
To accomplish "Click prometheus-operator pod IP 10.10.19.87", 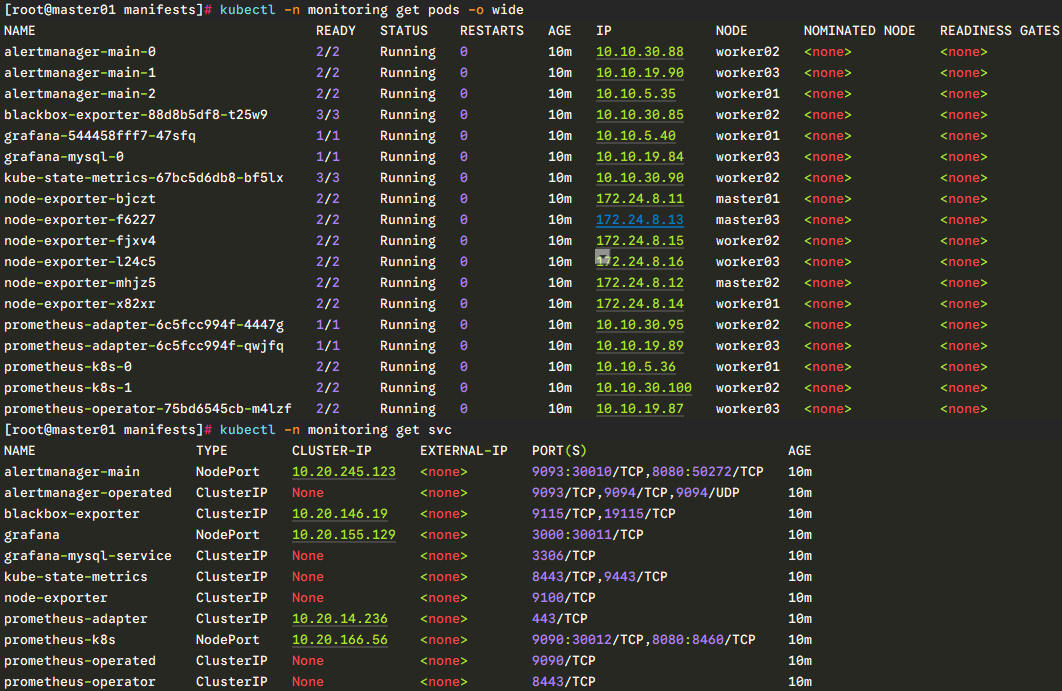I will click(640, 409).
